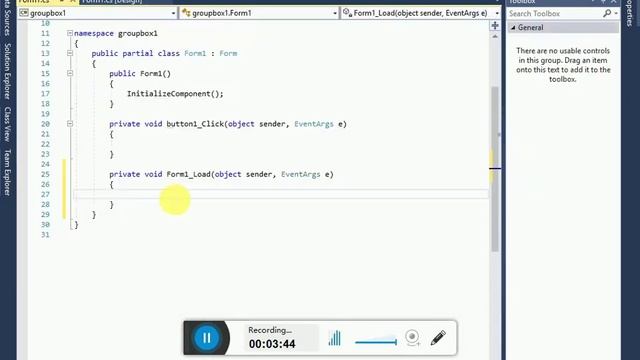Viewport: 640px width, 360px height.
Task: Click the C# project icon beside groupbox1
Action: [x=24, y=13]
